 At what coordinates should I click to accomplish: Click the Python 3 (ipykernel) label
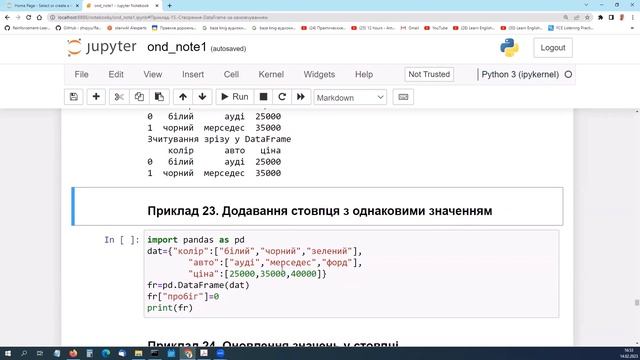pyautogui.click(x=520, y=74)
